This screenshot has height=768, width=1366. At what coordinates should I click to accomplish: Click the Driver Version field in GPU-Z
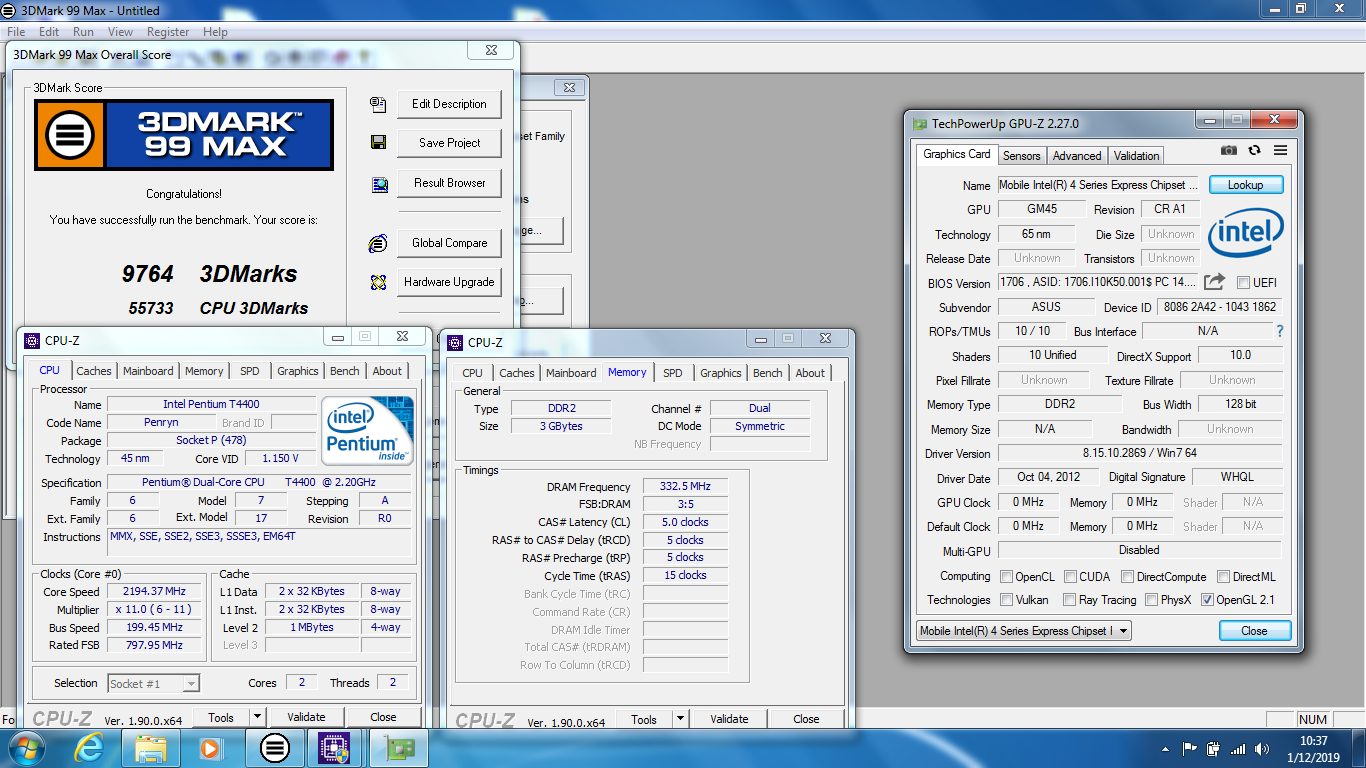[x=1140, y=453]
